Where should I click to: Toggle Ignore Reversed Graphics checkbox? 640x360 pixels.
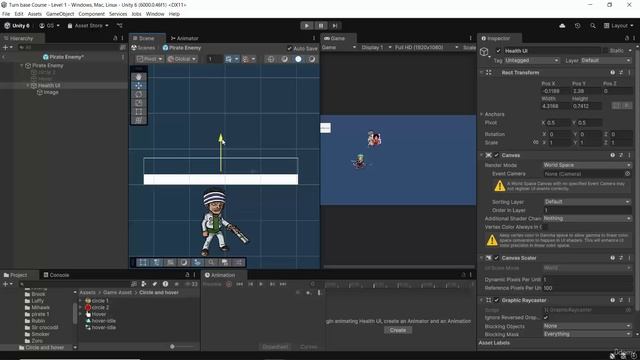pos(546,318)
